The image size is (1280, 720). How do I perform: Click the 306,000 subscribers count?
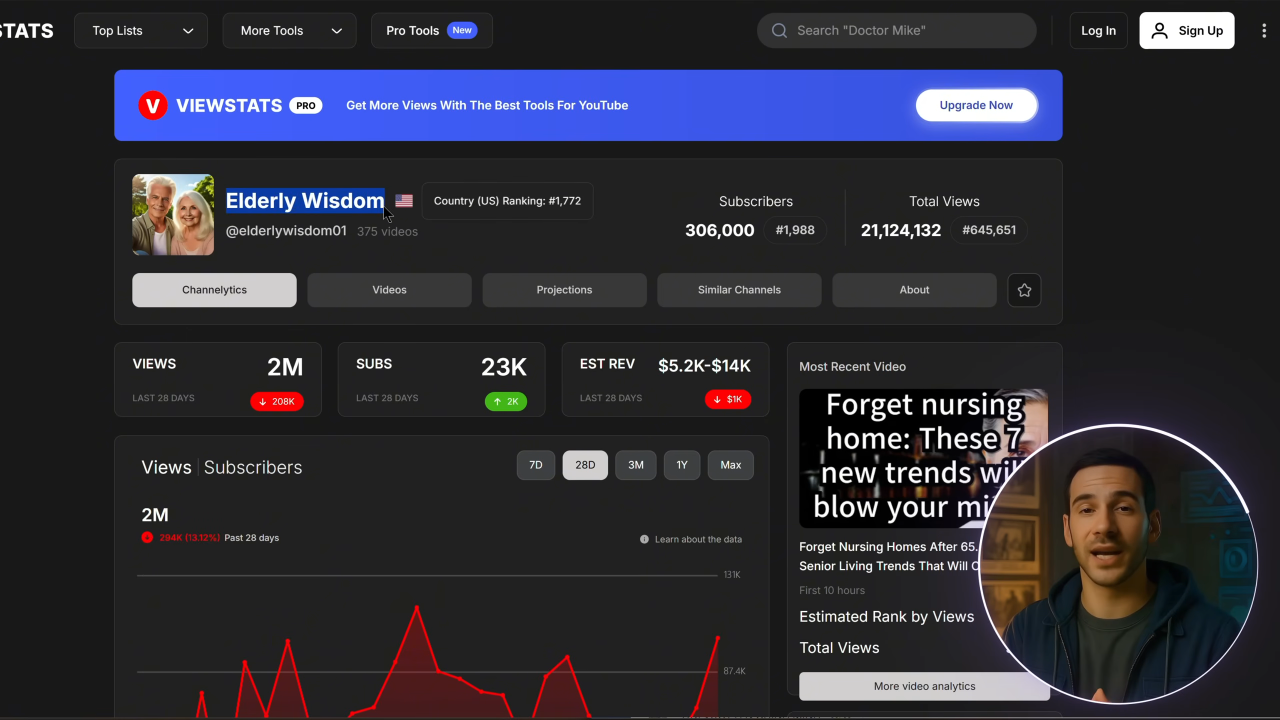click(x=720, y=230)
